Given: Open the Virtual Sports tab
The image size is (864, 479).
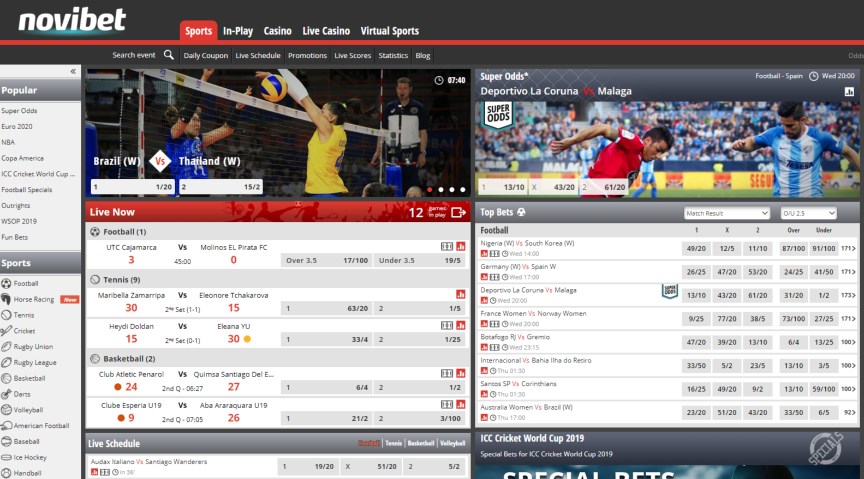Looking at the screenshot, I should click(390, 31).
